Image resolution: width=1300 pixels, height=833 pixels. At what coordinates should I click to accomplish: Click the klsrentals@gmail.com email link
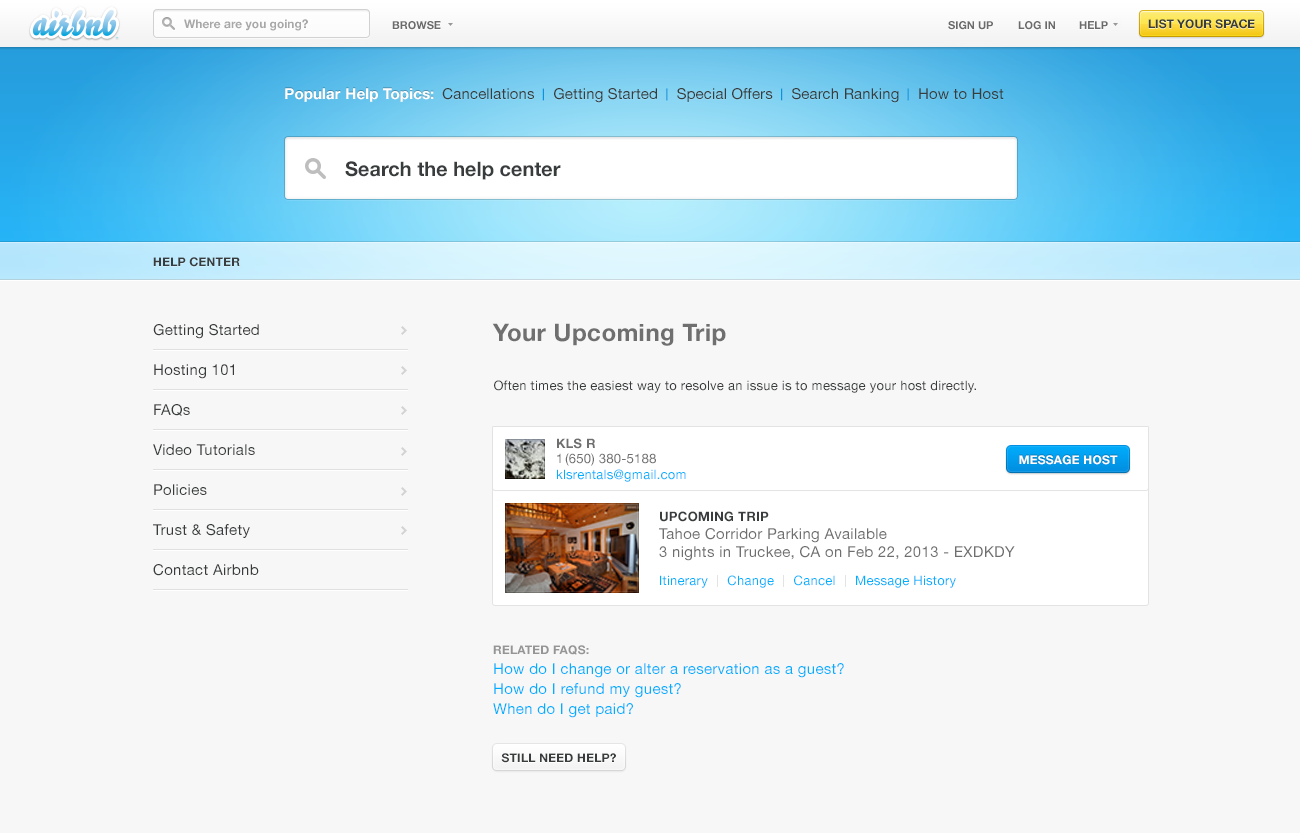[x=621, y=475]
